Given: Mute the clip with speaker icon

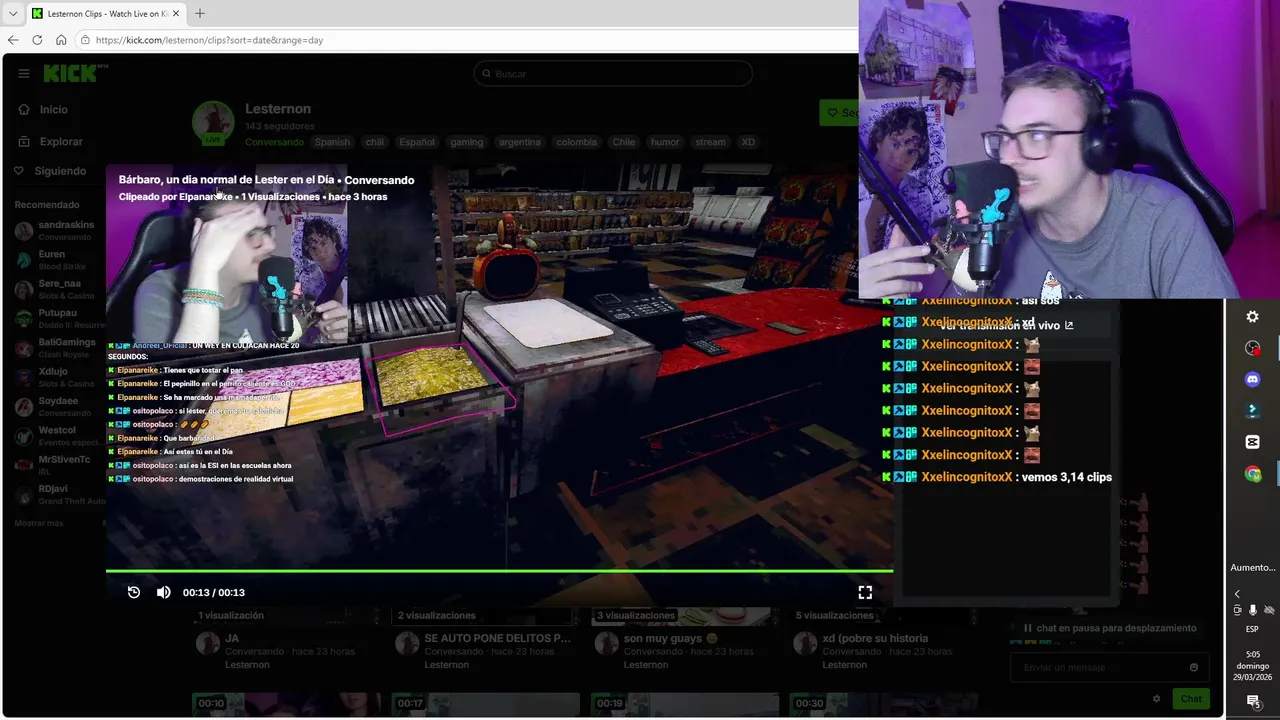Looking at the screenshot, I should tap(164, 592).
